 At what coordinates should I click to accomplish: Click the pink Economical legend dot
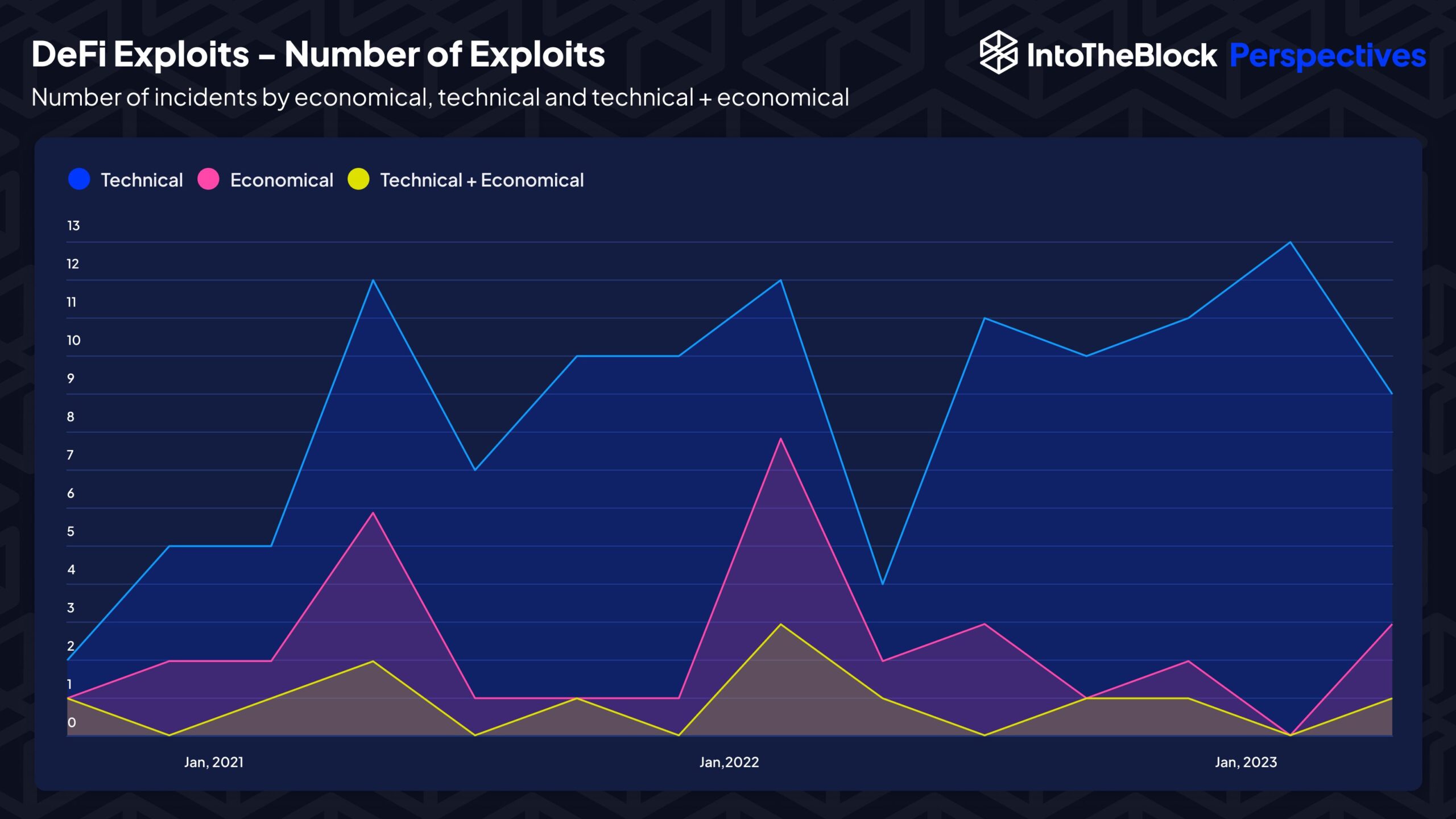pos(208,179)
